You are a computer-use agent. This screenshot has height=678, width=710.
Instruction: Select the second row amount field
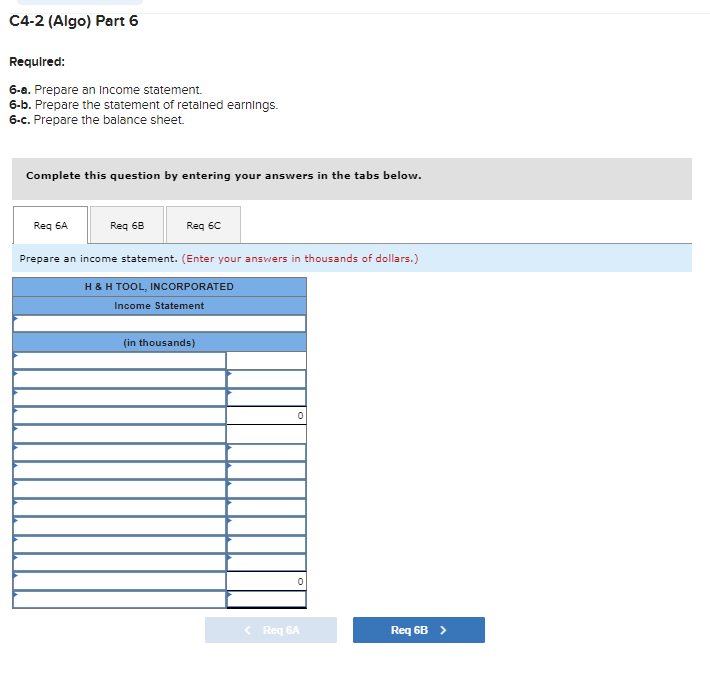click(x=266, y=379)
